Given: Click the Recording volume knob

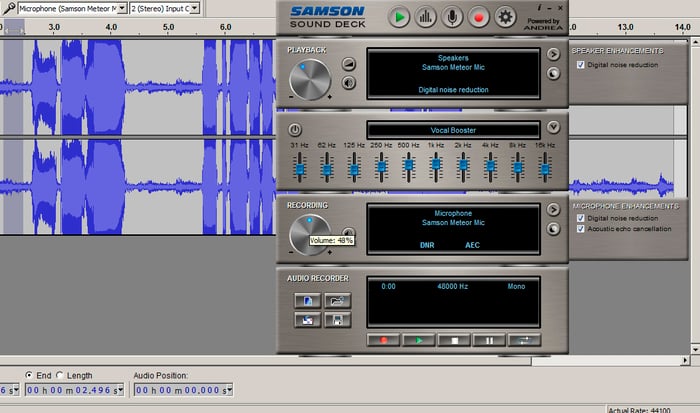Looking at the screenshot, I should tap(310, 235).
